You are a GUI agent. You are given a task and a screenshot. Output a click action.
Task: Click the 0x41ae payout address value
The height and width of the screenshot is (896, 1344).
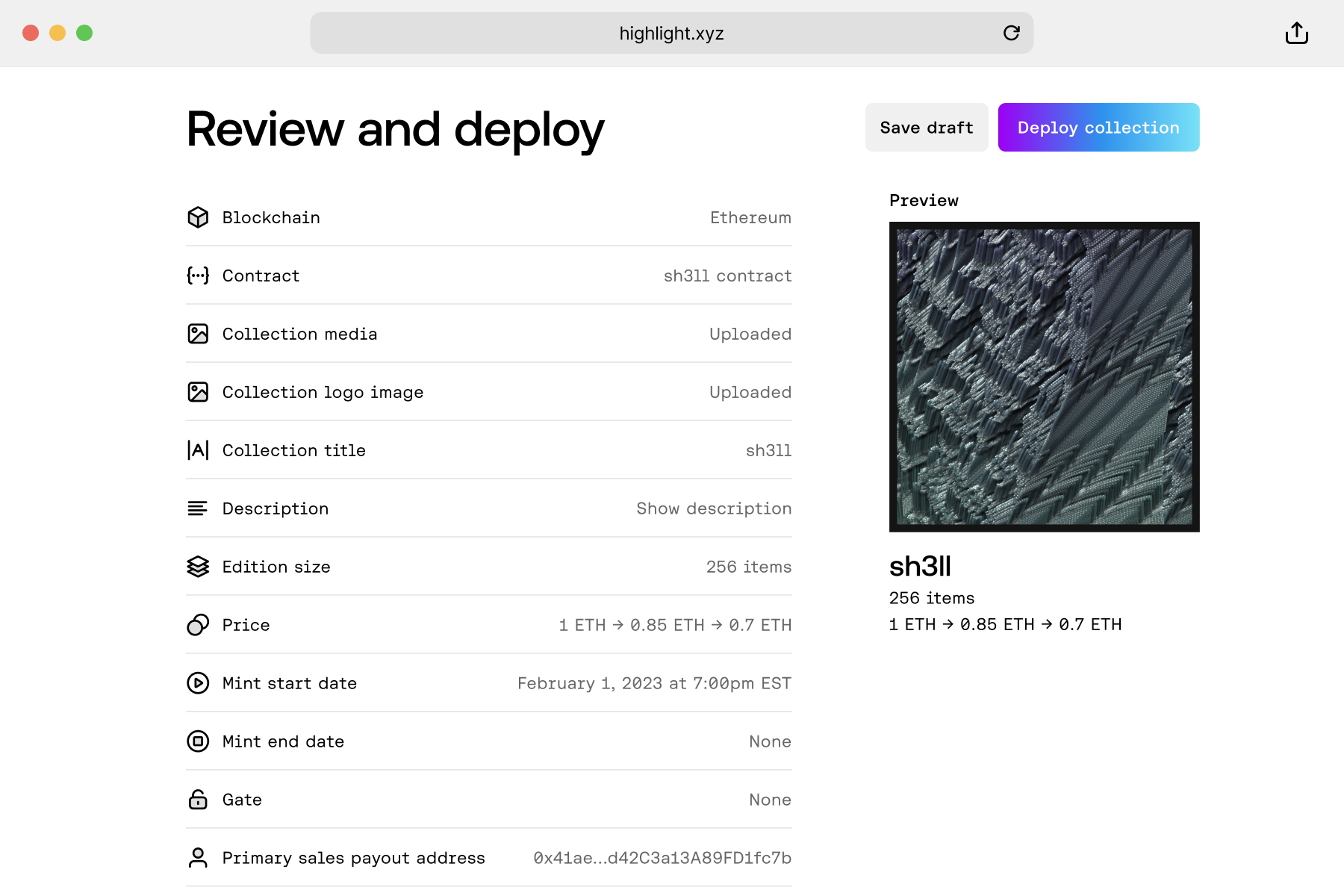(x=662, y=858)
